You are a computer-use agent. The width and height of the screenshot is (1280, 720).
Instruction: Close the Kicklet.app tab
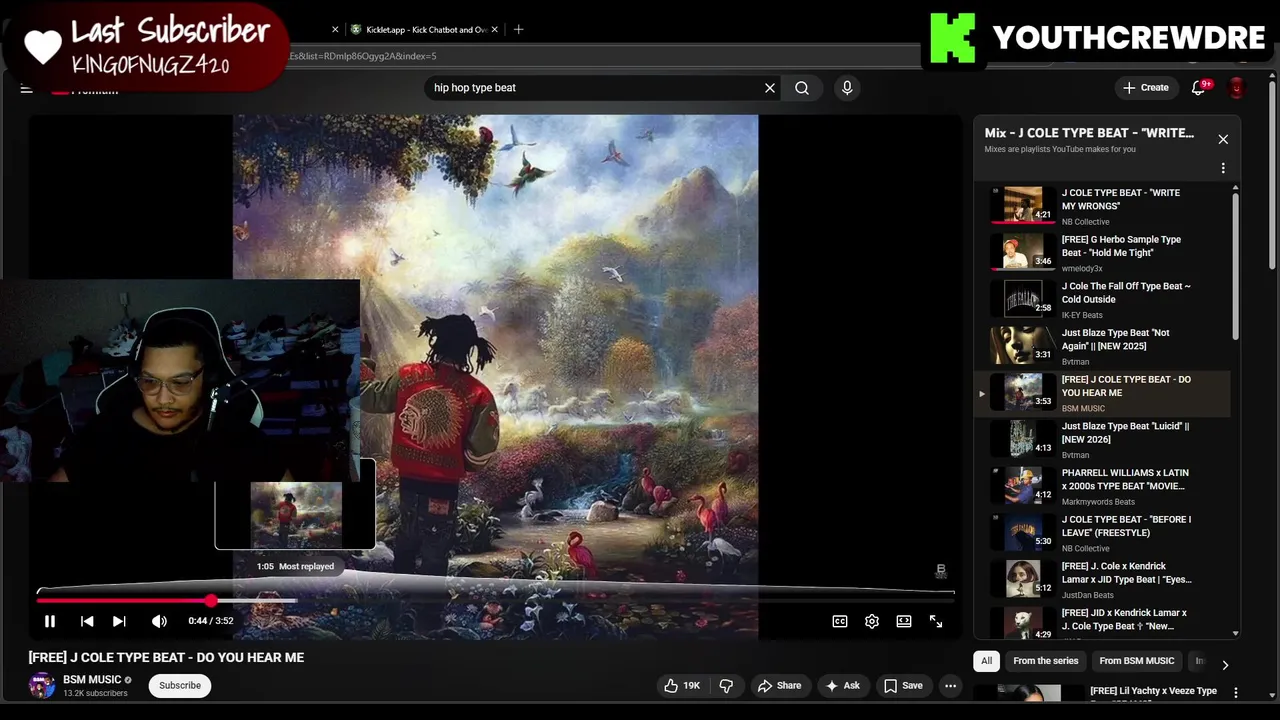click(x=495, y=30)
